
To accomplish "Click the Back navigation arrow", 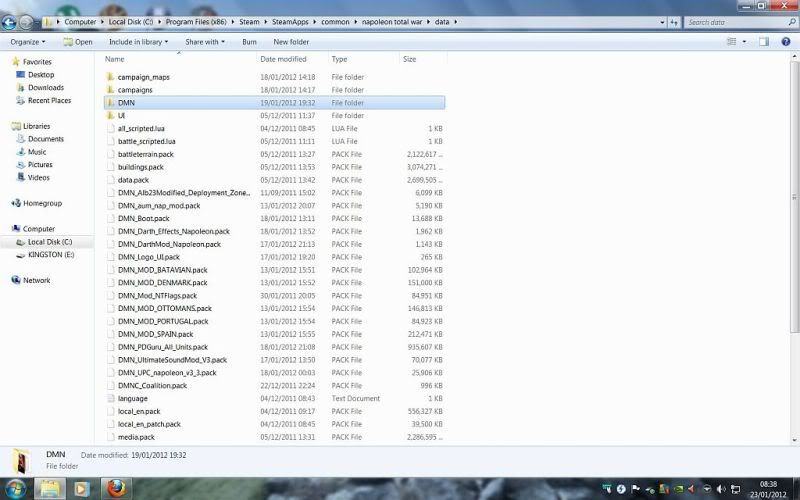I will pyautogui.click(x=13, y=21).
